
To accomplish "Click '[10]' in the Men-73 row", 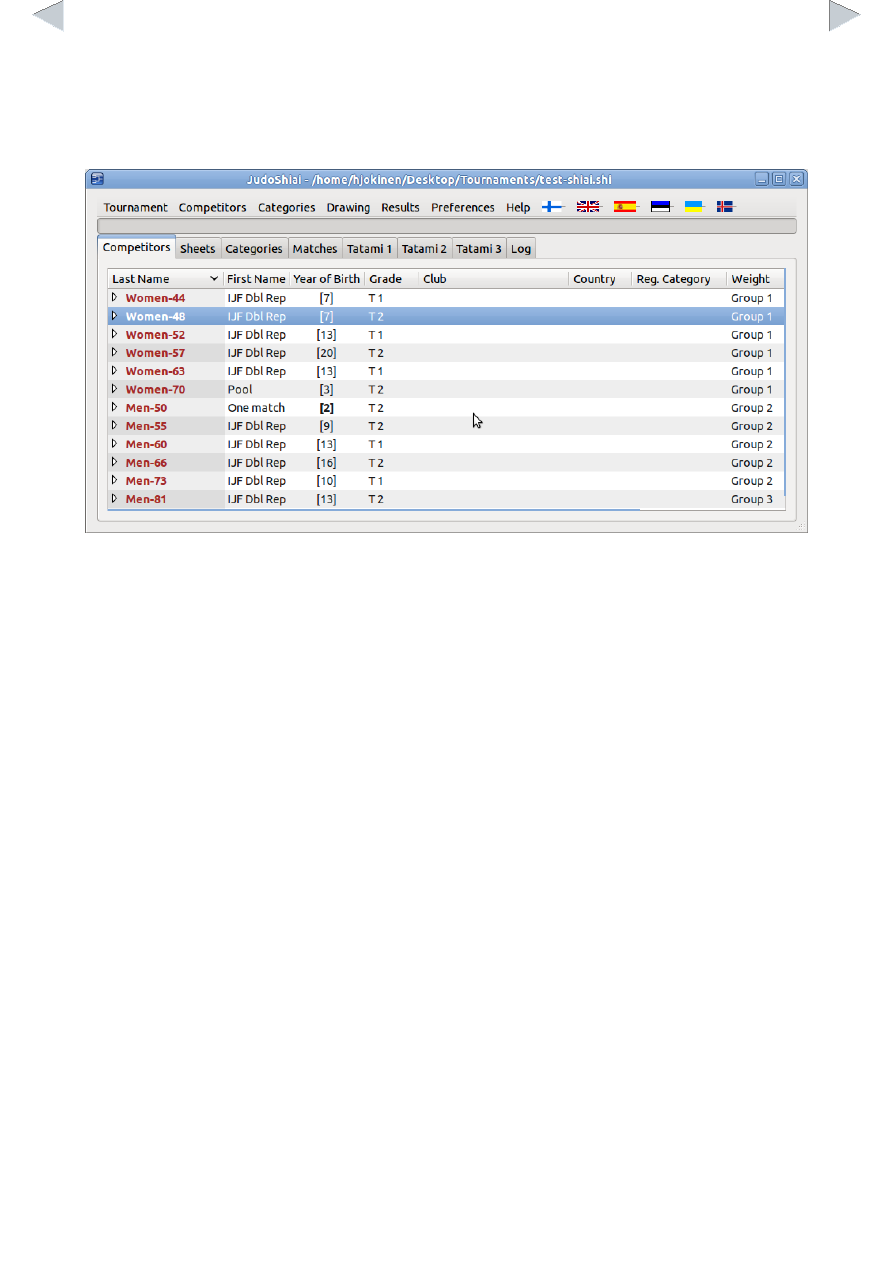I will pos(327,481).
